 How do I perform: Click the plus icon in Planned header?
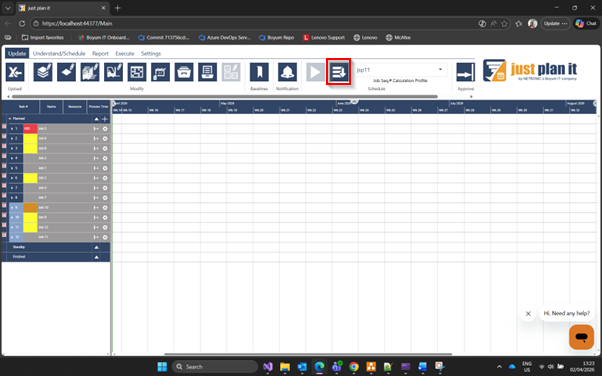pyautogui.click(x=105, y=119)
